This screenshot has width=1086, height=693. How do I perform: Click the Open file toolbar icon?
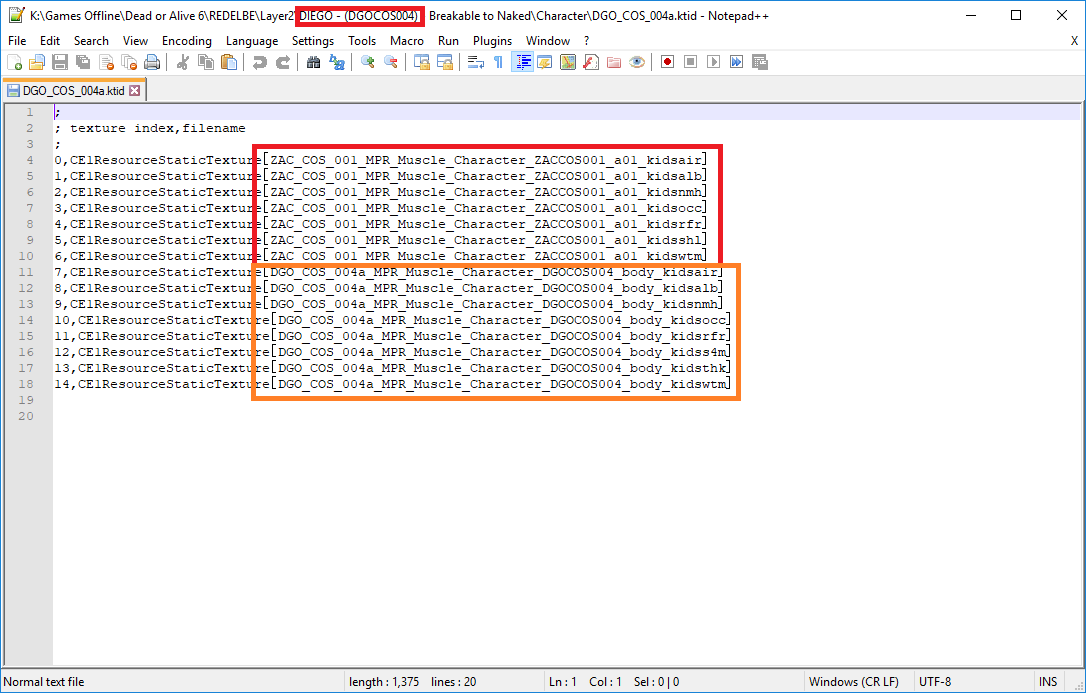[37, 62]
